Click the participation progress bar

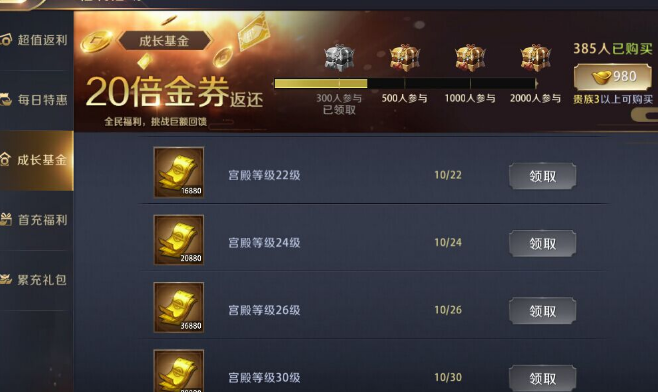pyautogui.click(x=405, y=84)
